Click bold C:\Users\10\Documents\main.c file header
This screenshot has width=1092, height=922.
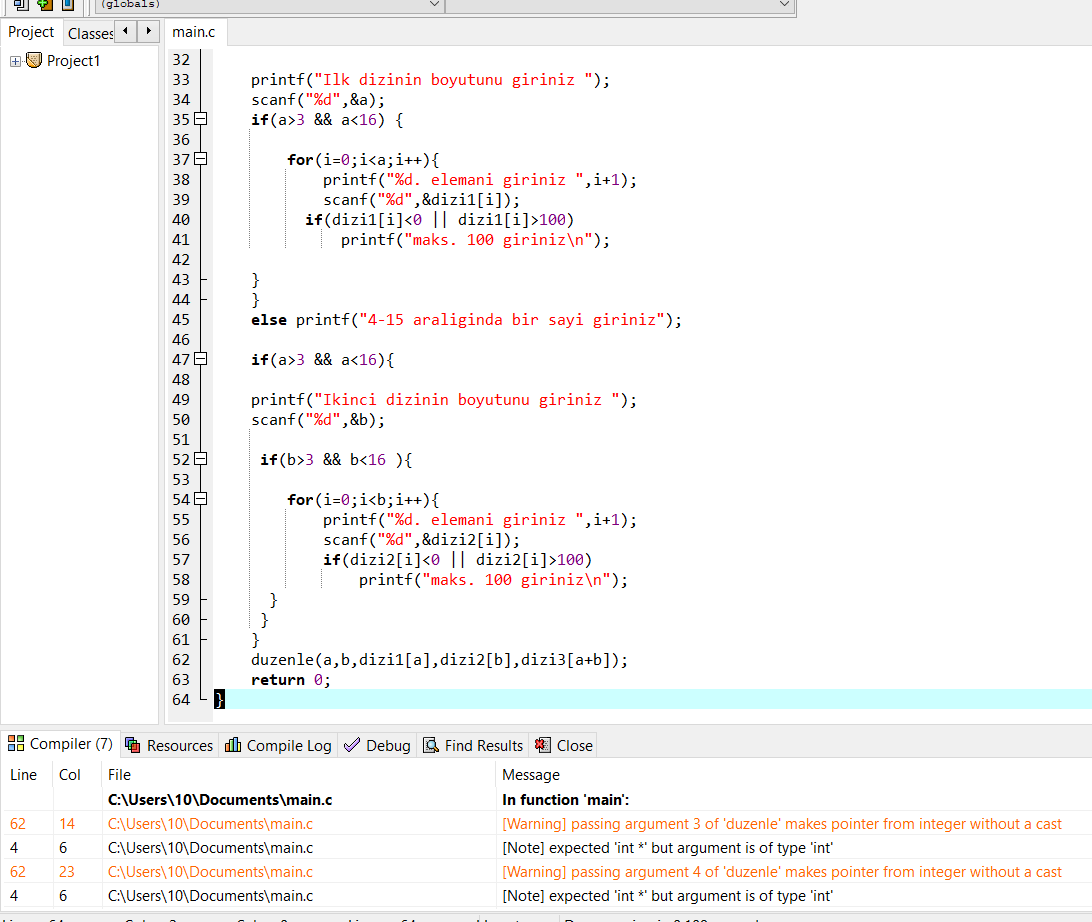[220, 799]
